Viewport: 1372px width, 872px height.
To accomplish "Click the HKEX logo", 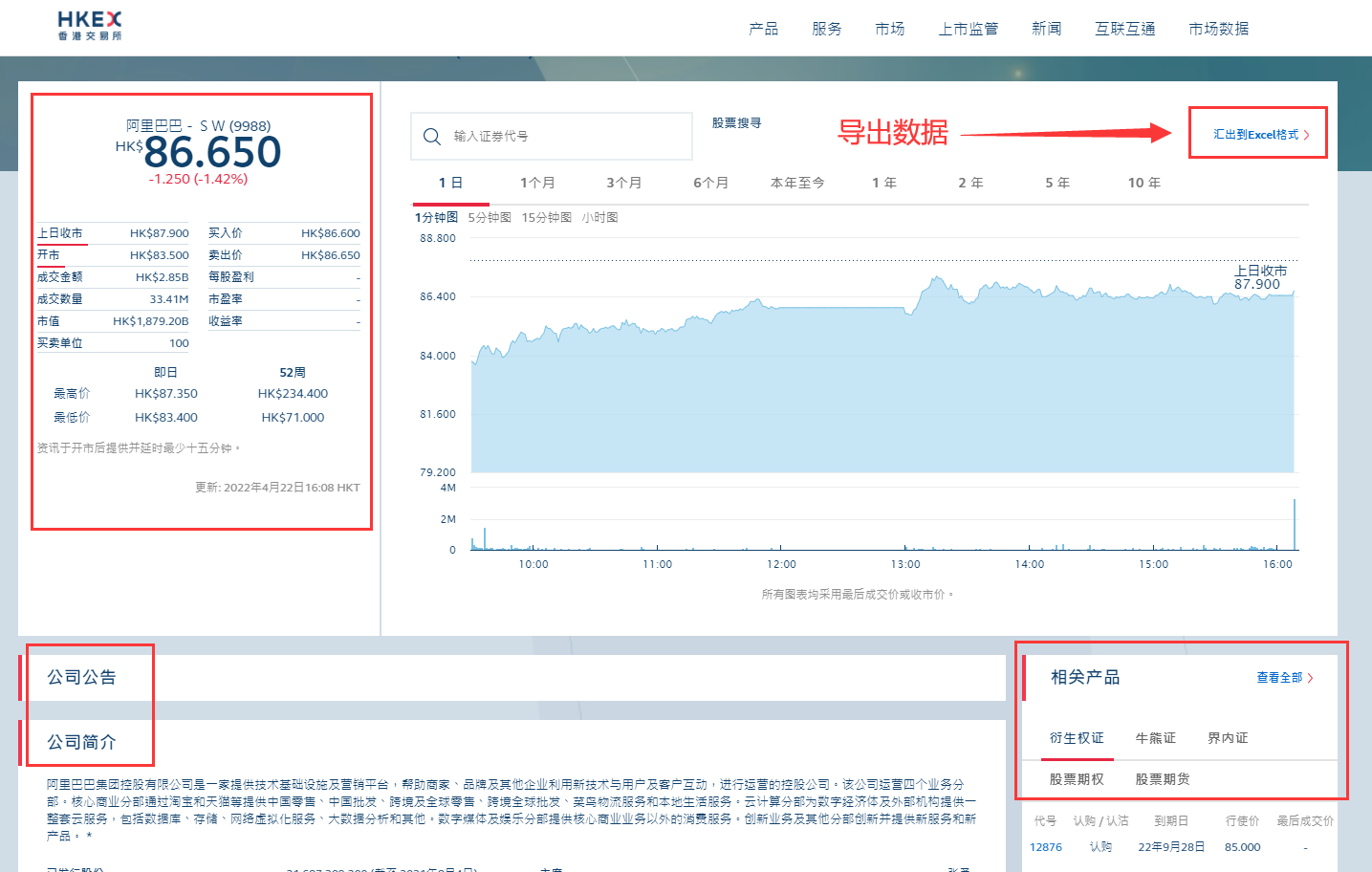I will (x=90, y=26).
